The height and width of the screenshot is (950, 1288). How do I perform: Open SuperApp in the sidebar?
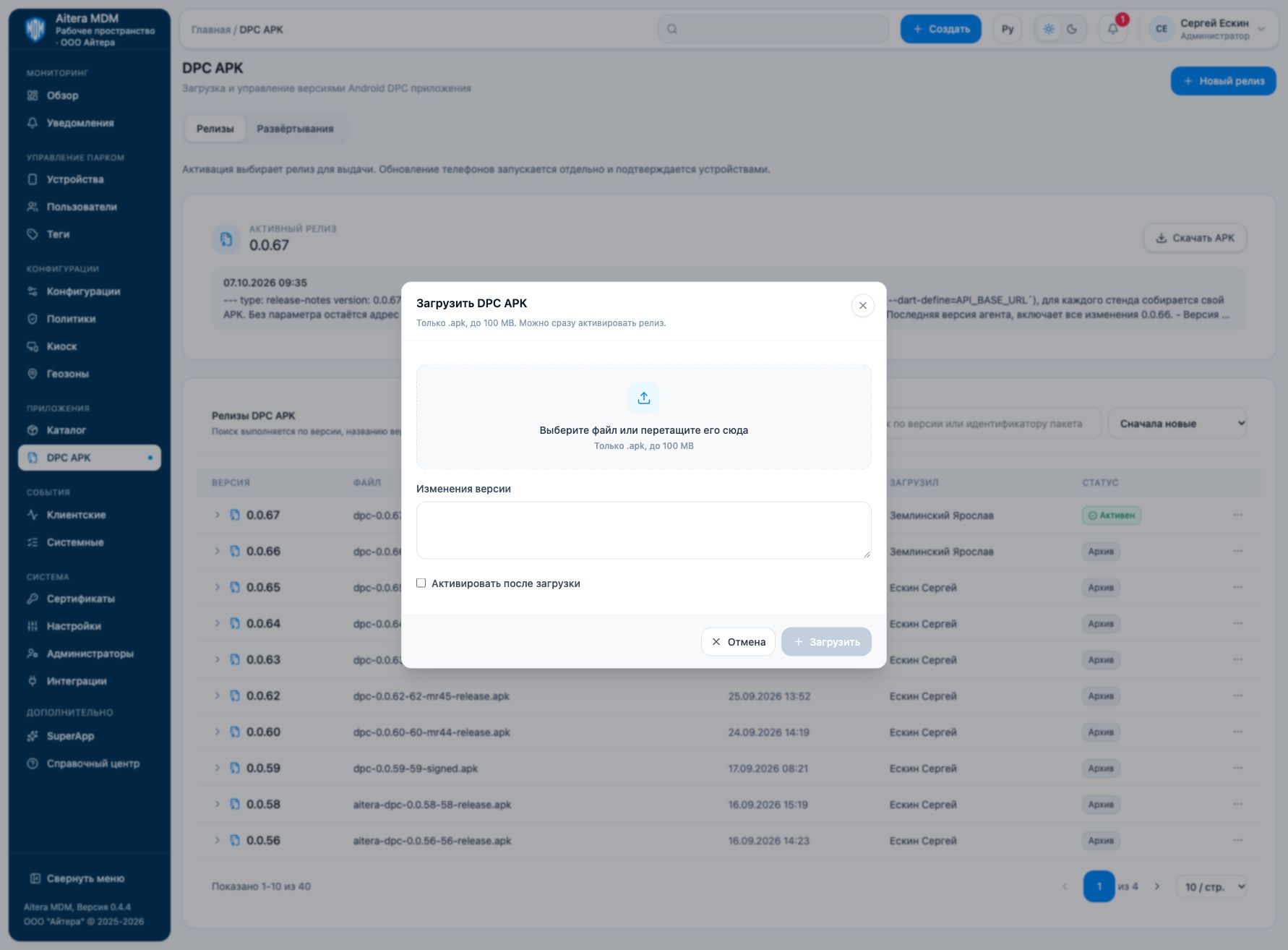90,736
